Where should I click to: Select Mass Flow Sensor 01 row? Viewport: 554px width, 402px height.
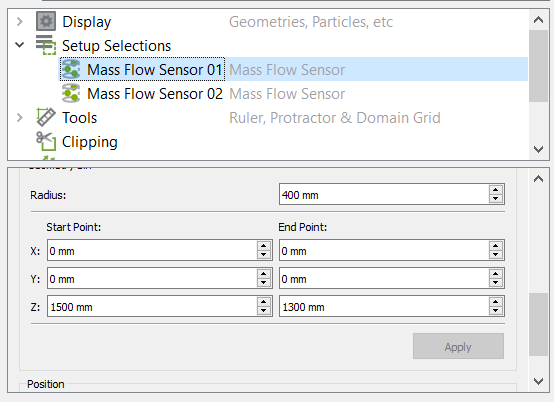294,69
